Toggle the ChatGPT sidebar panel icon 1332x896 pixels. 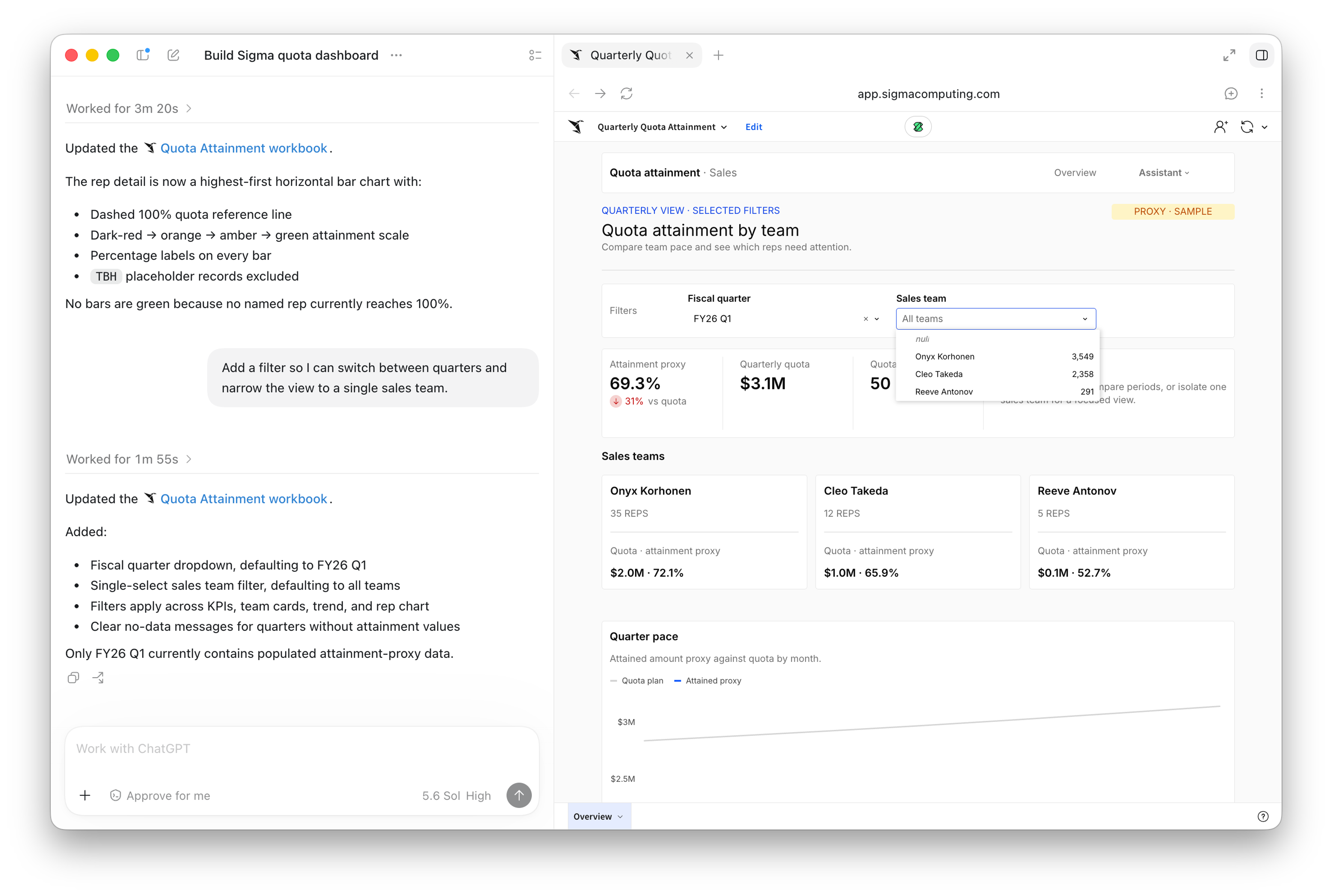point(143,55)
